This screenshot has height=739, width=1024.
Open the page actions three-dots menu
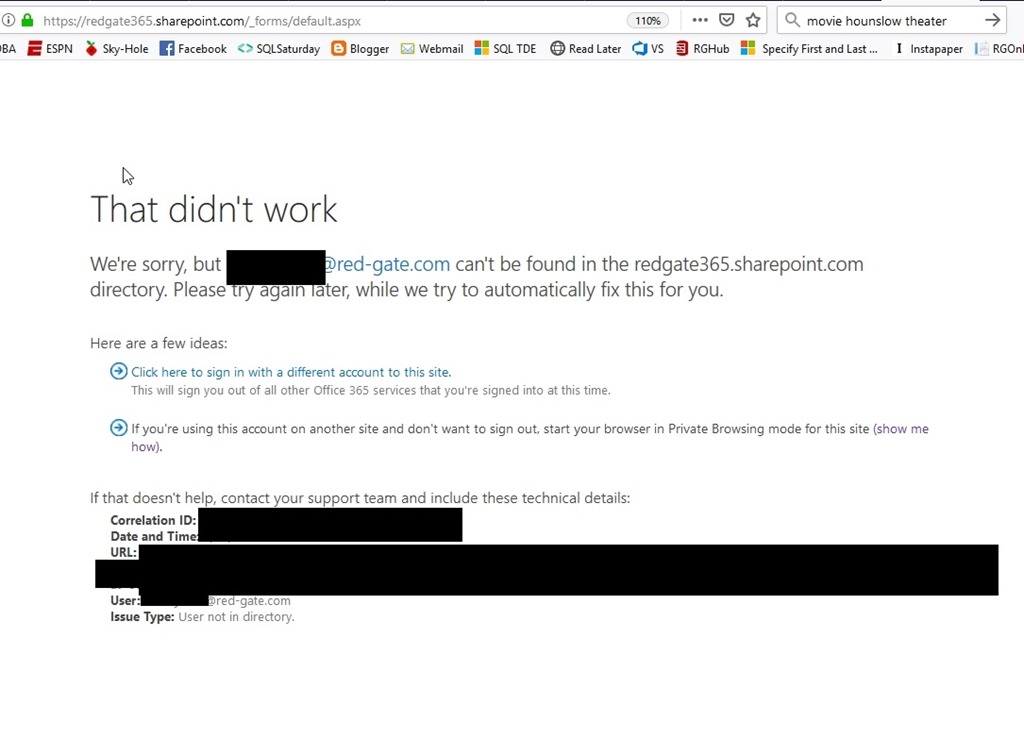click(700, 20)
